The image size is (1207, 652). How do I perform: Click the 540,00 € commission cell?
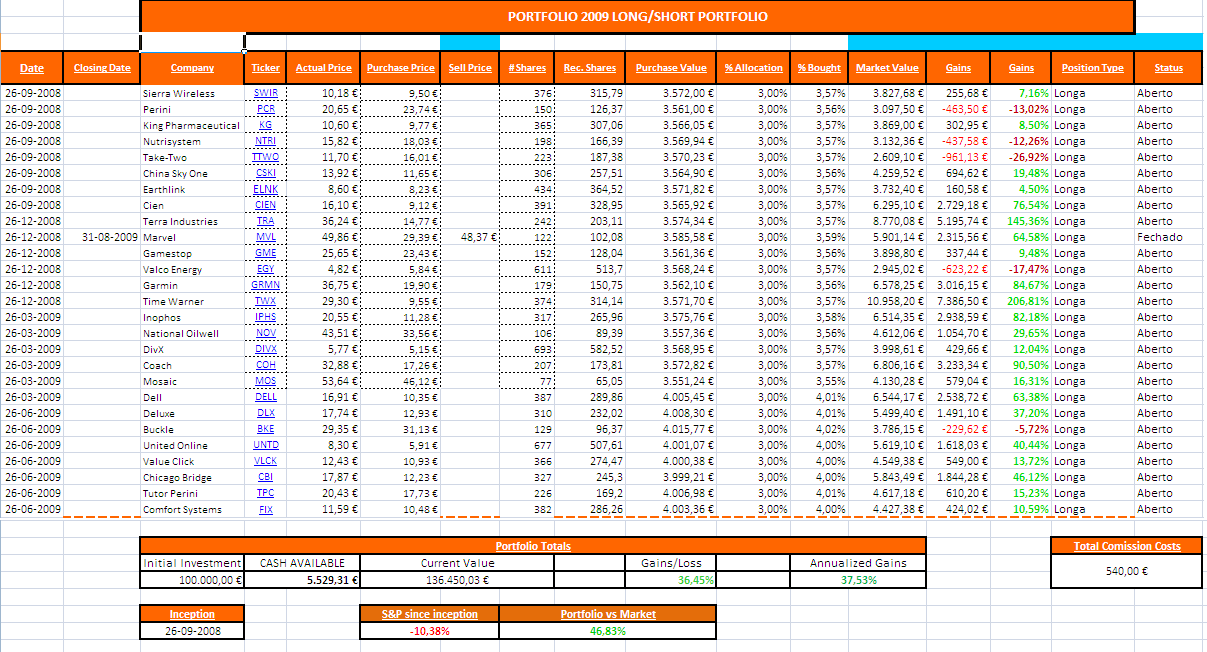click(1126, 571)
